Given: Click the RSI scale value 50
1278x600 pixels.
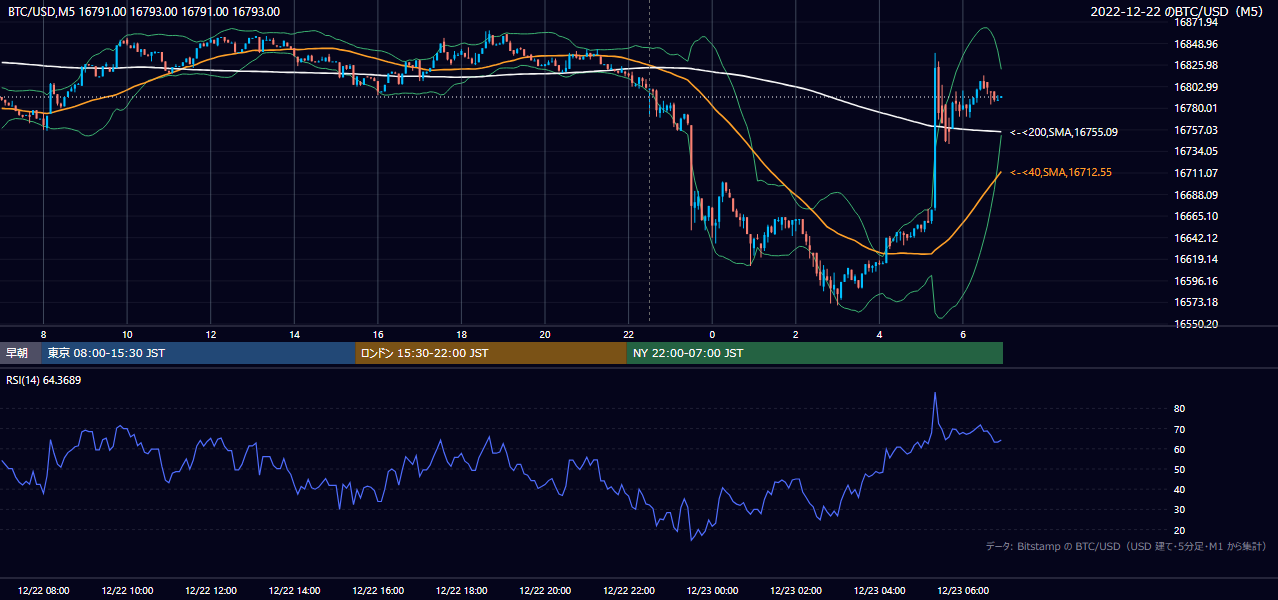Looking at the screenshot, I should [x=1180, y=469].
